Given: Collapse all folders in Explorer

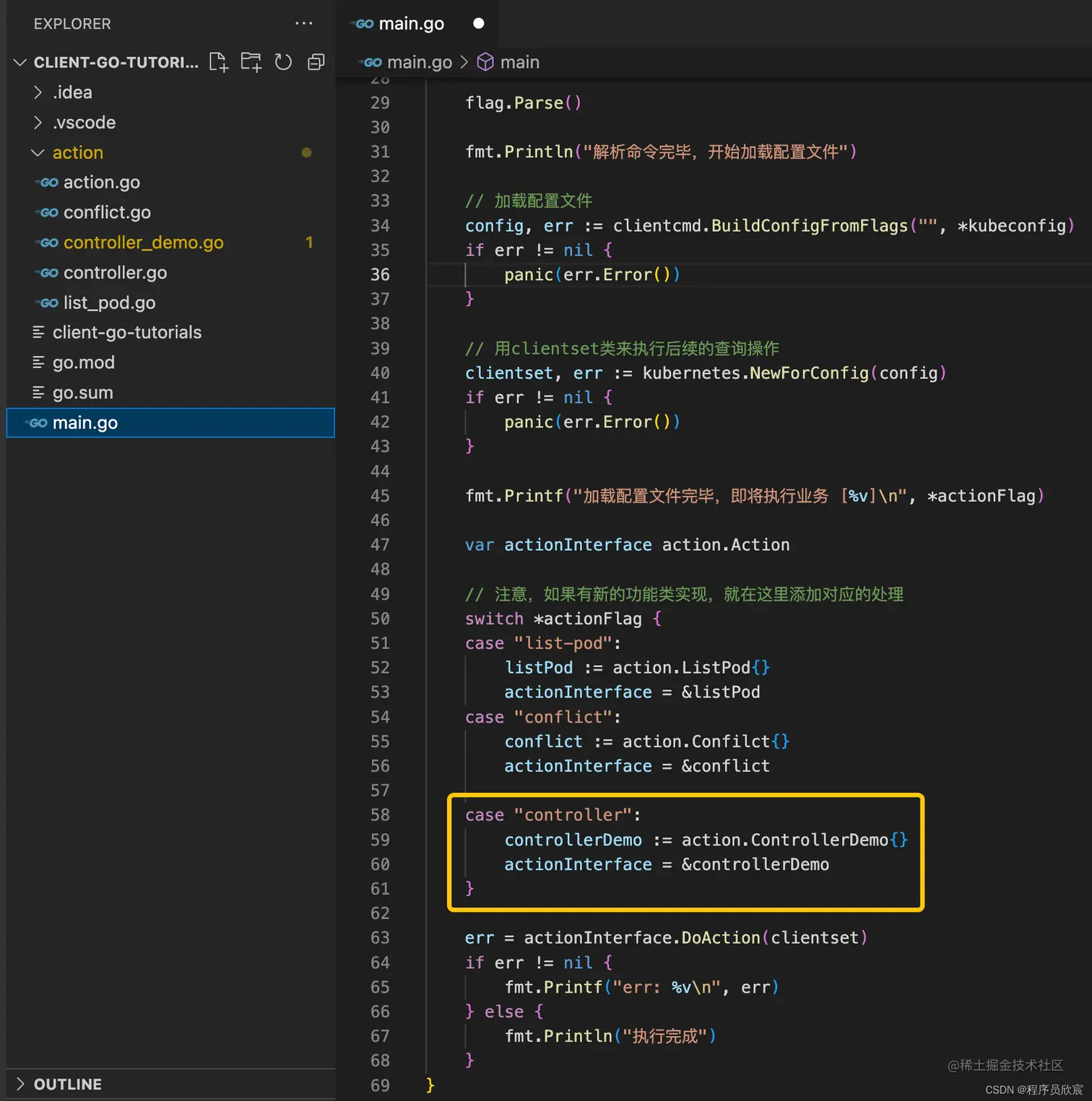Looking at the screenshot, I should pos(316,62).
